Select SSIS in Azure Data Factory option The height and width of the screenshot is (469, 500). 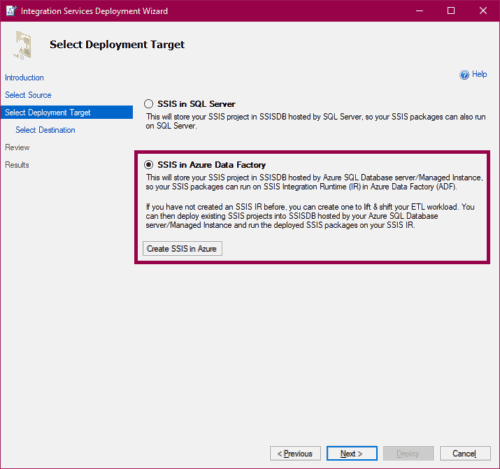pyautogui.click(x=148, y=165)
